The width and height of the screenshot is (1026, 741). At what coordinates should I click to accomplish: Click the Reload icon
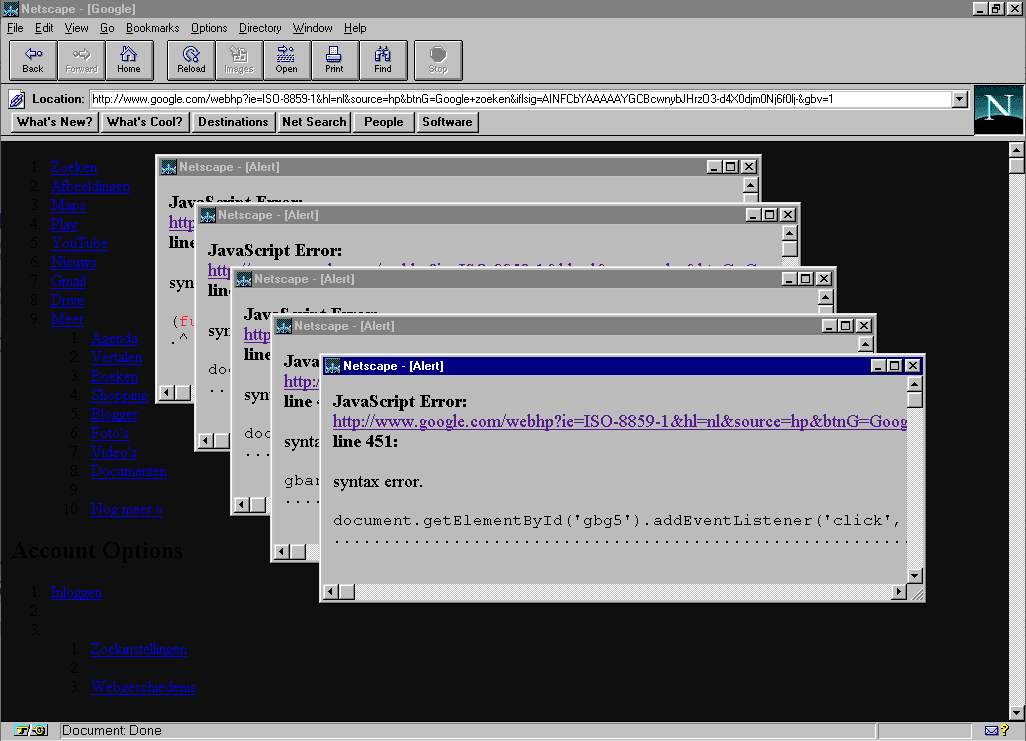point(189,60)
